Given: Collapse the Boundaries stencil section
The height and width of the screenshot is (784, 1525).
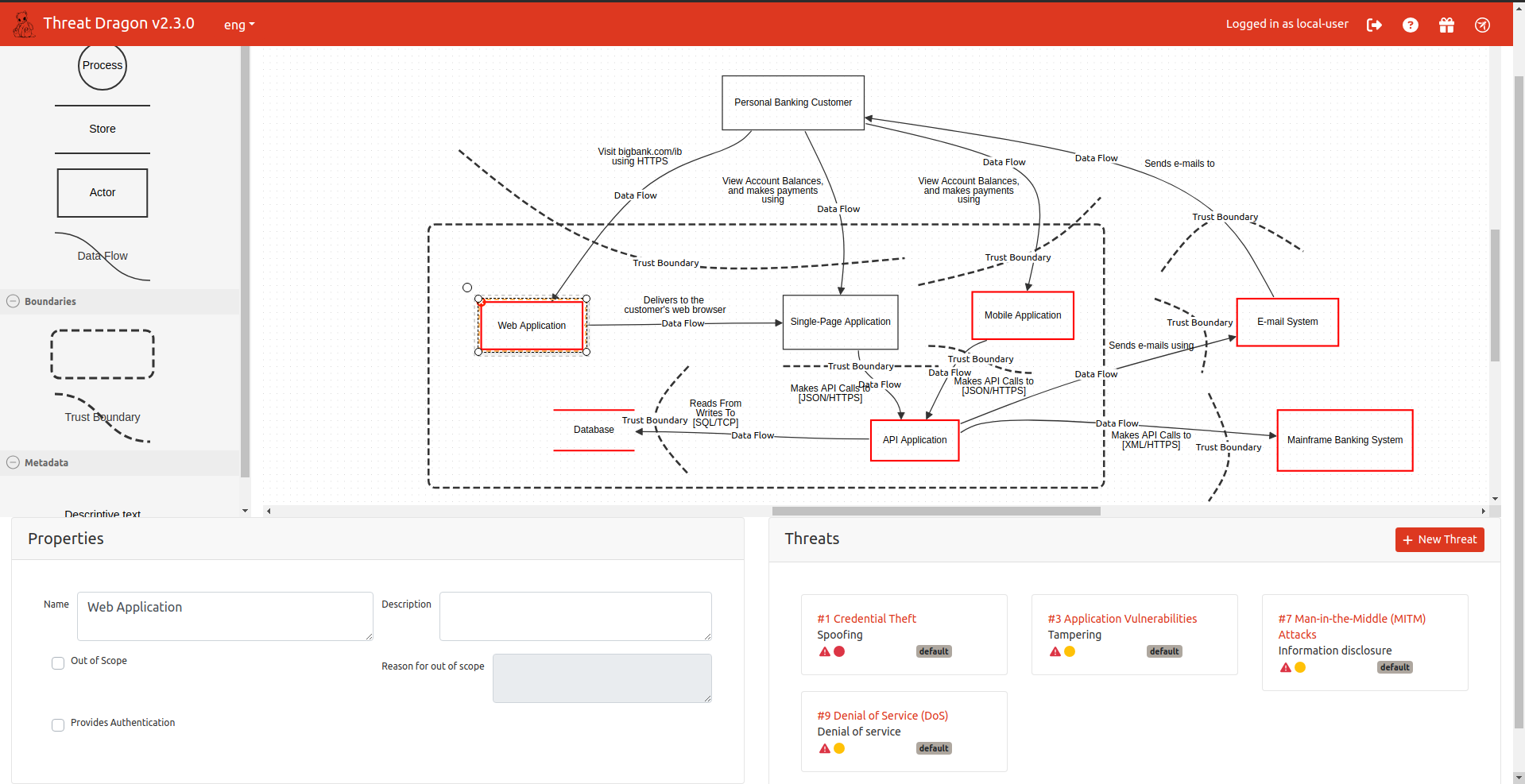Looking at the screenshot, I should [x=14, y=301].
